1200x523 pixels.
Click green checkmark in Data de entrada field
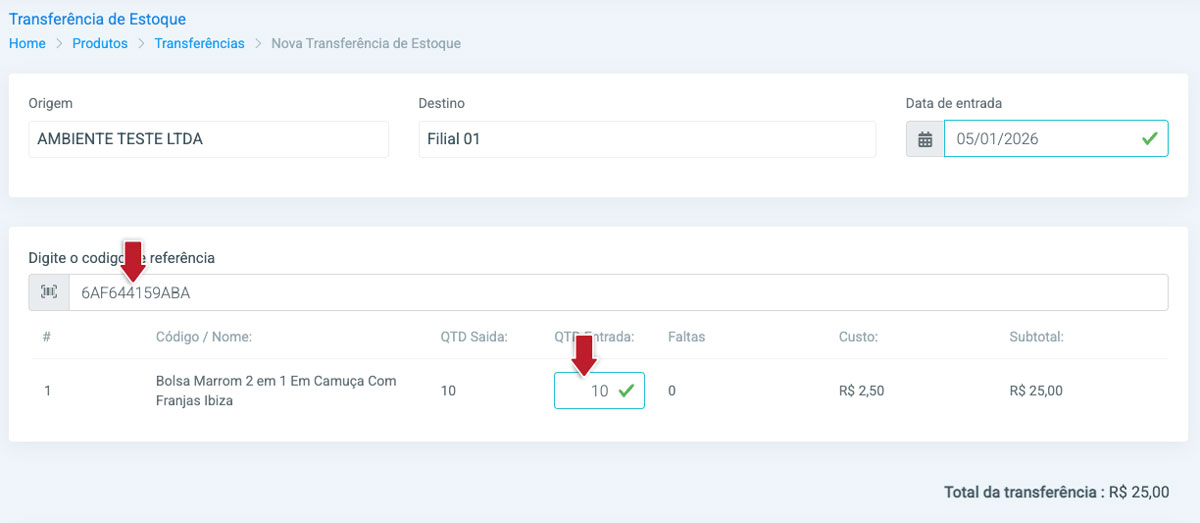tap(1150, 138)
